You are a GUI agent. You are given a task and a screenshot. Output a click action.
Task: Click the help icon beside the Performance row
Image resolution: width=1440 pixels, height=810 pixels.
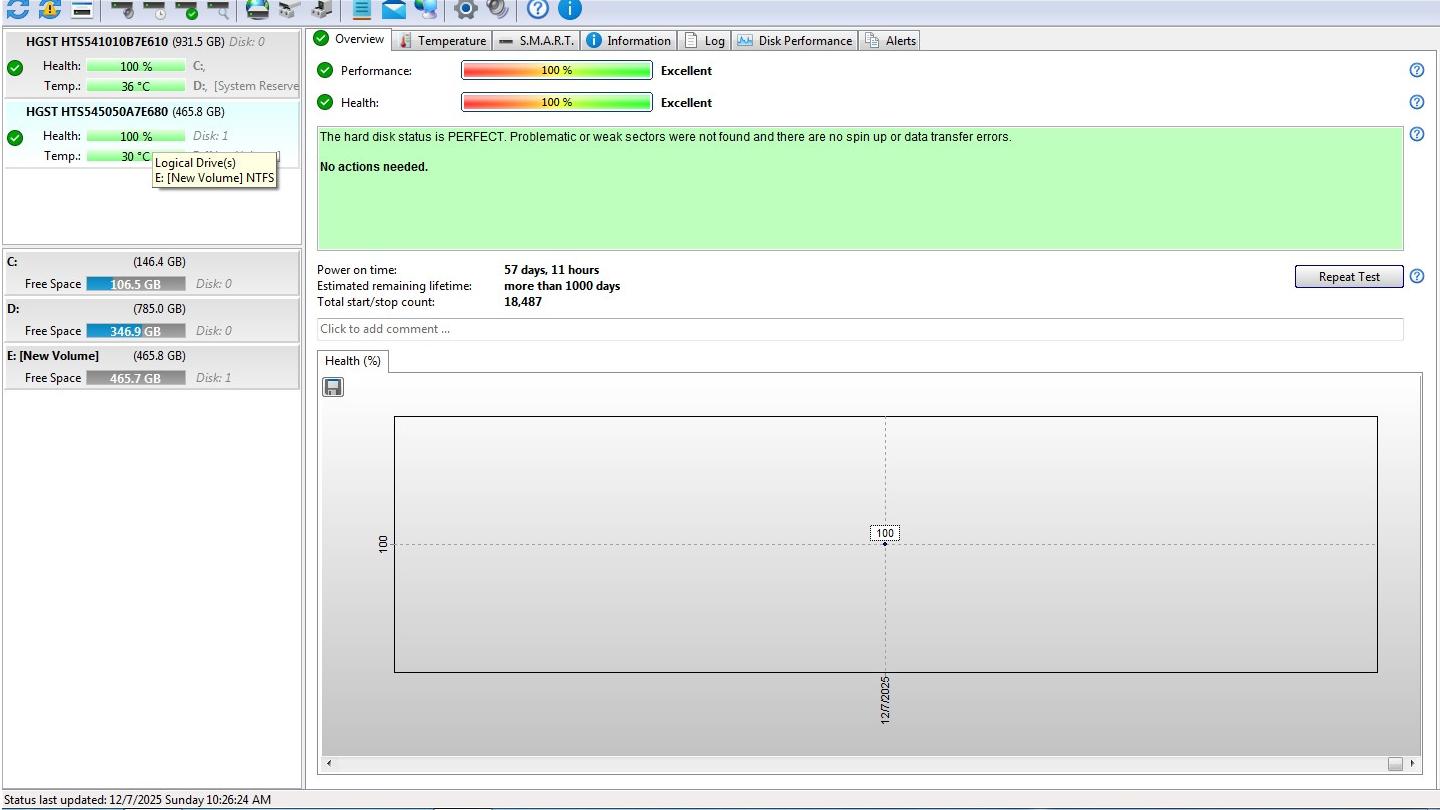tap(1416, 70)
